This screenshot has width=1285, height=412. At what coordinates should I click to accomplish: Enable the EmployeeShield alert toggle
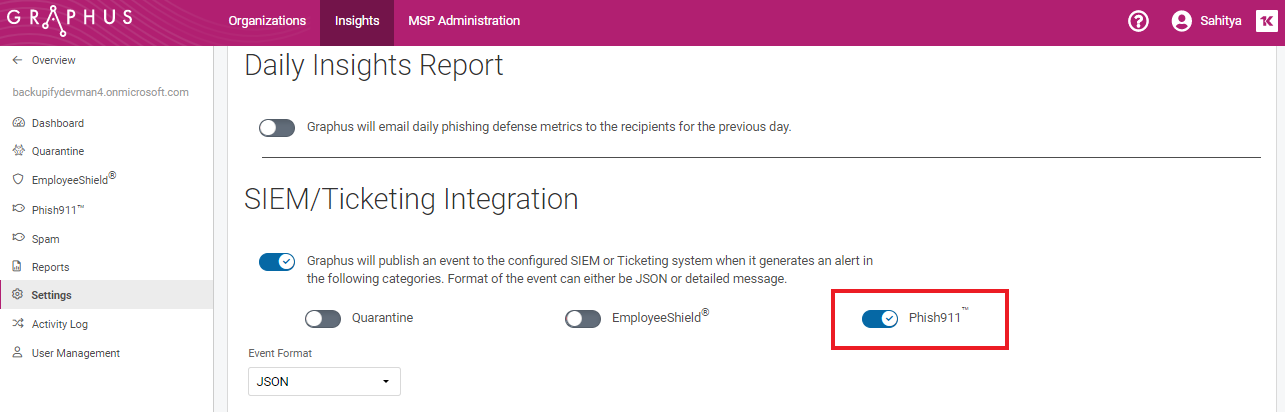point(583,319)
